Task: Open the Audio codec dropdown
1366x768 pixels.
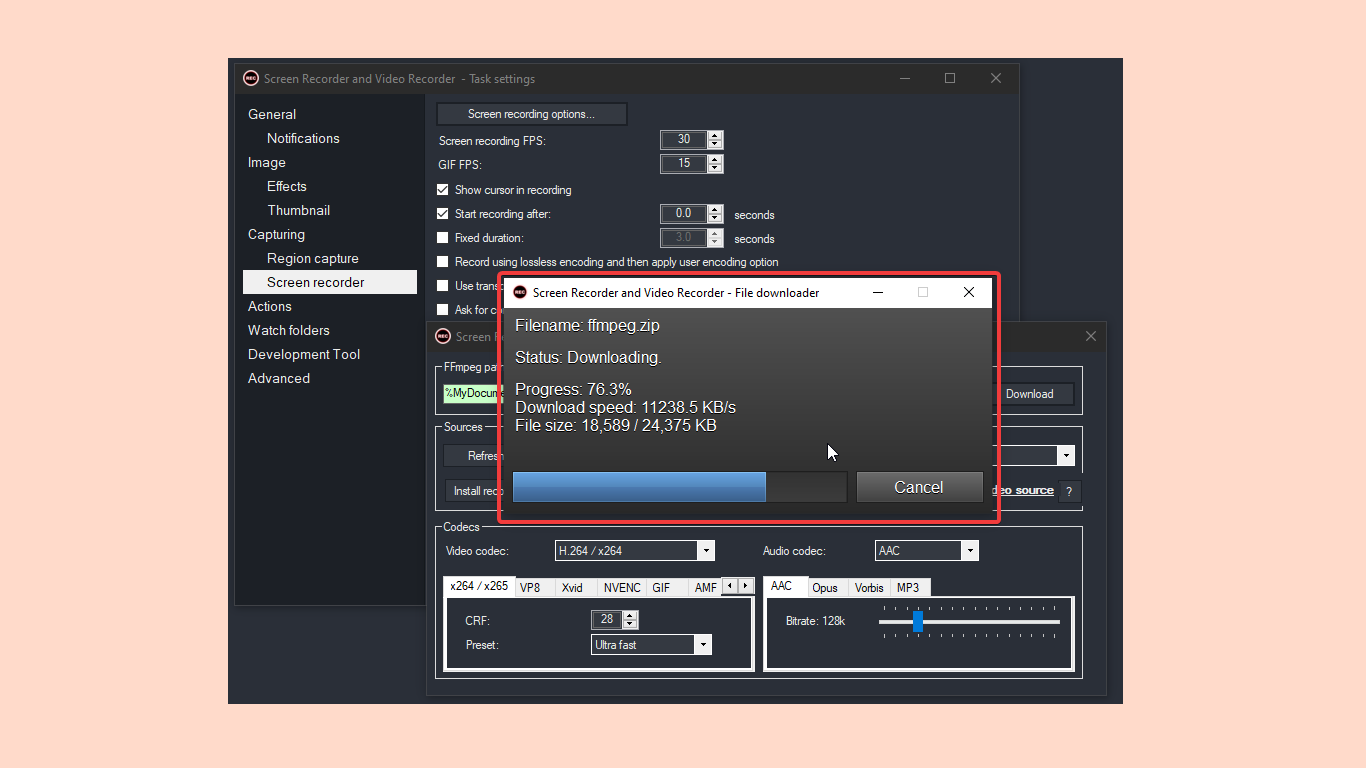Action: pyautogui.click(x=969, y=551)
